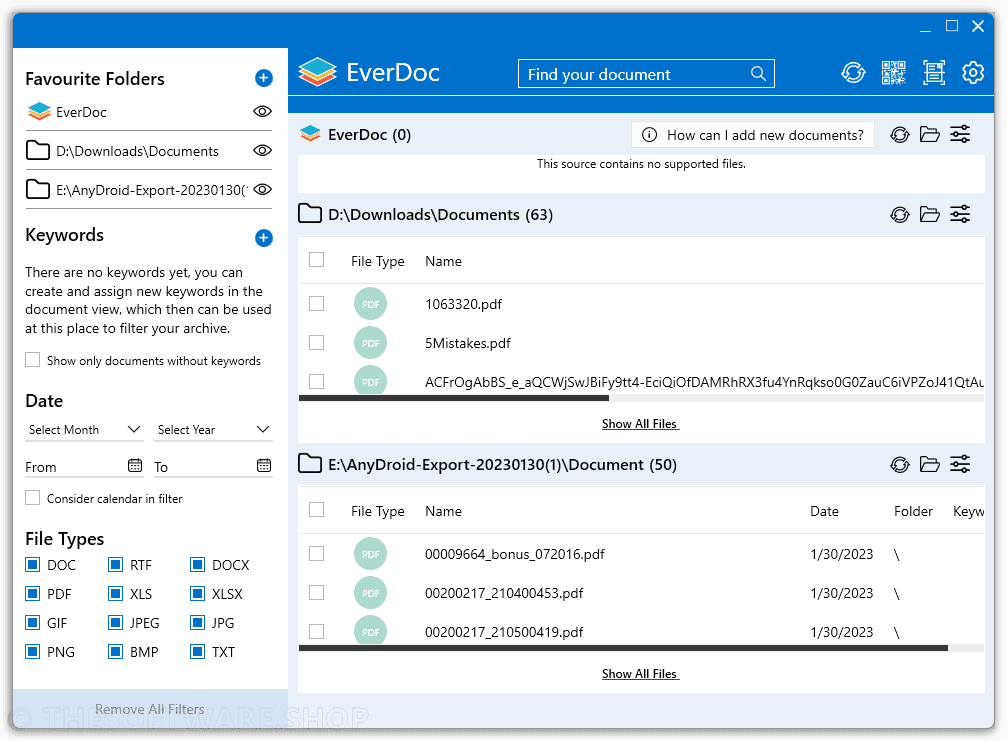This screenshot has width=1007, height=741.
Task: Uncheck the TXT file type
Action: [x=198, y=652]
